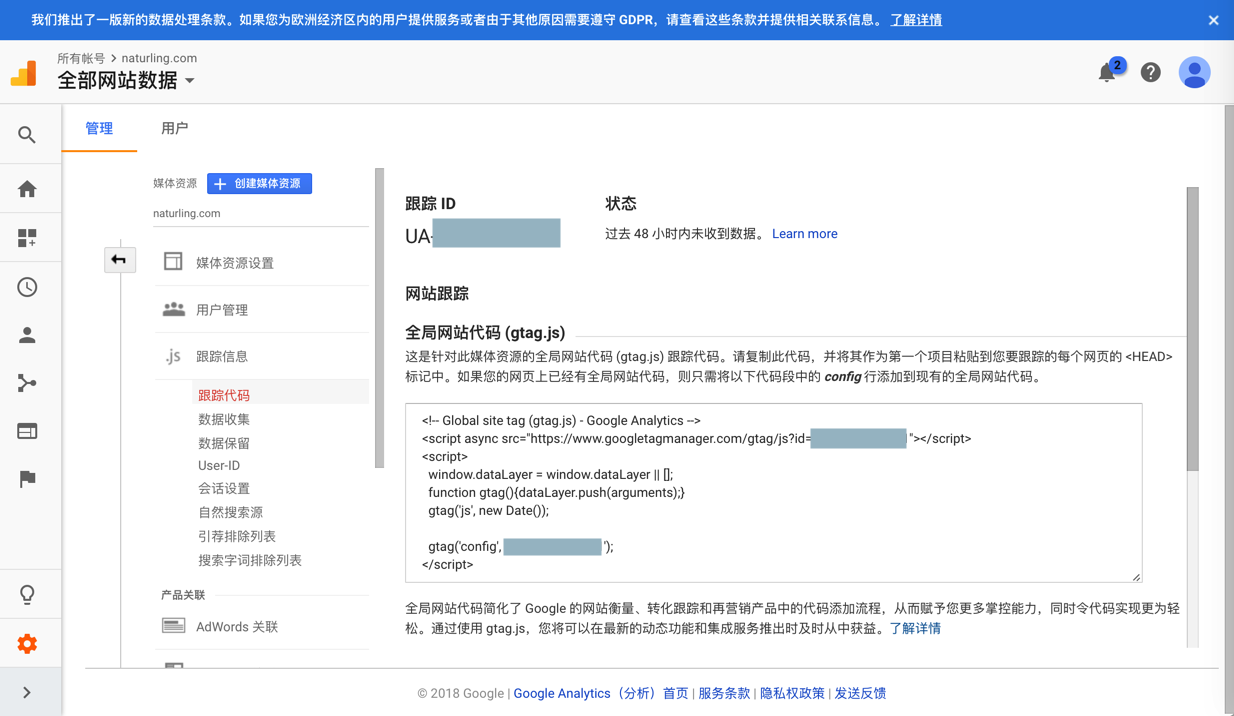Image resolution: width=1234 pixels, height=716 pixels.
Task: Go to Home via the house icon
Action: pyautogui.click(x=27, y=189)
